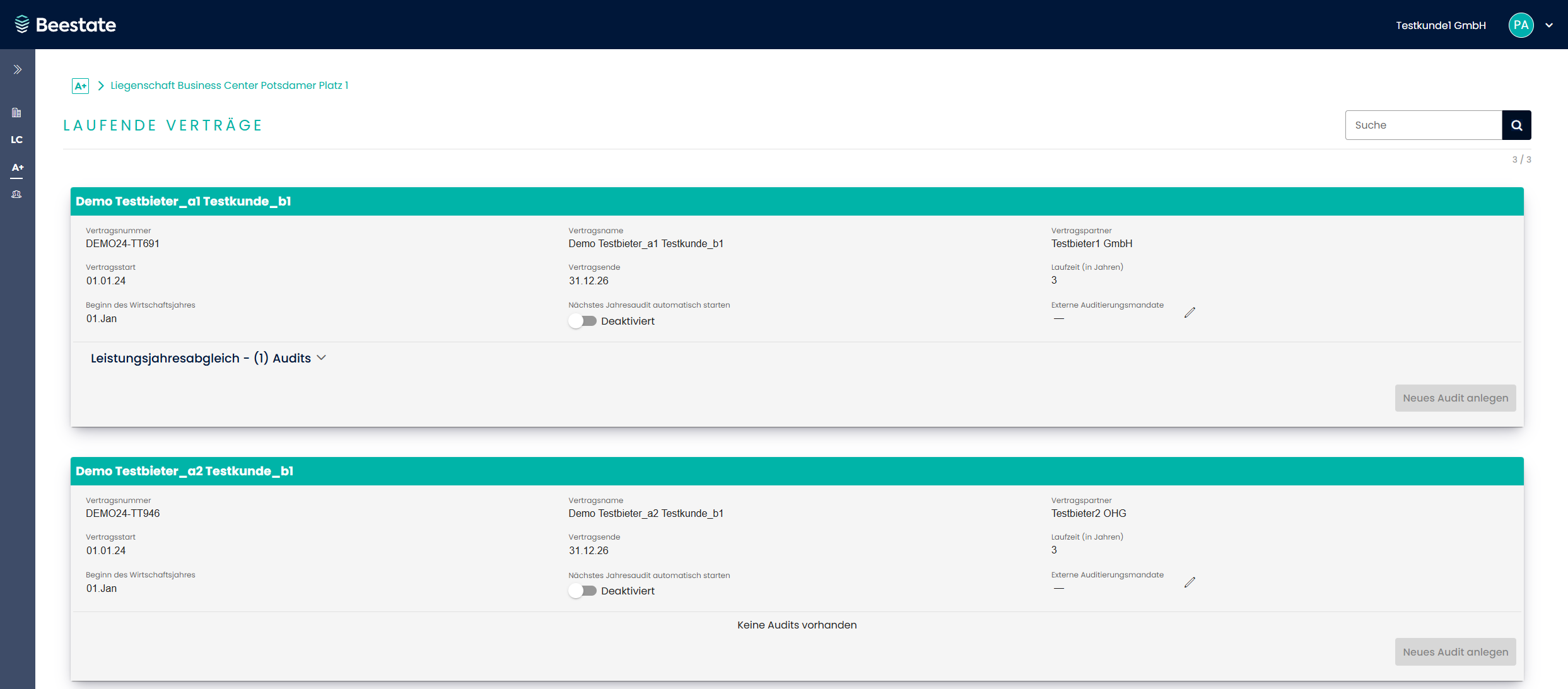
Task: Open the user account dropdown arrow
Action: coord(1549,25)
